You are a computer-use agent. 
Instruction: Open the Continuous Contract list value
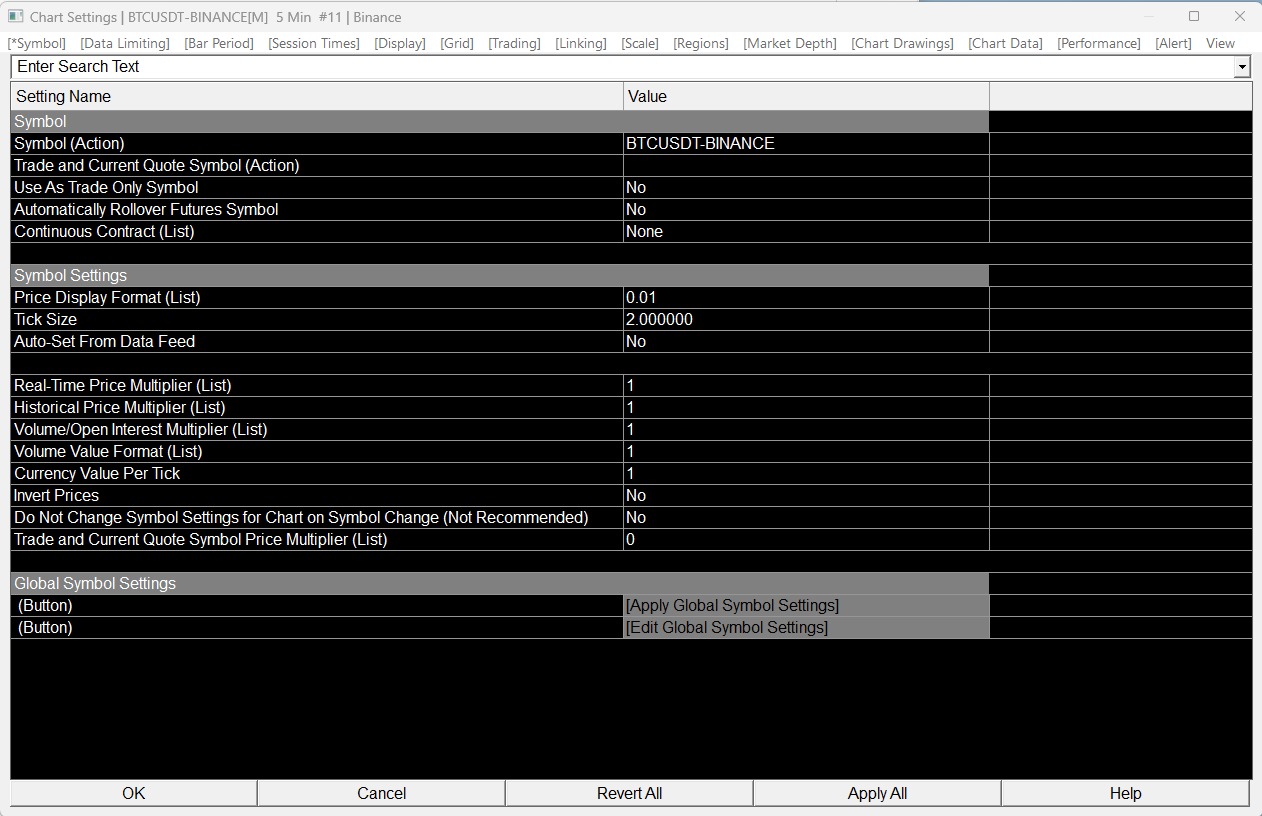point(806,232)
